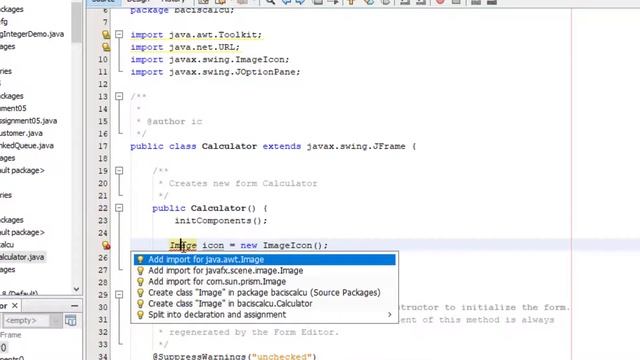Click new ImageIcon() in the editor
Viewport: 640px width, 360px height.
284,245
